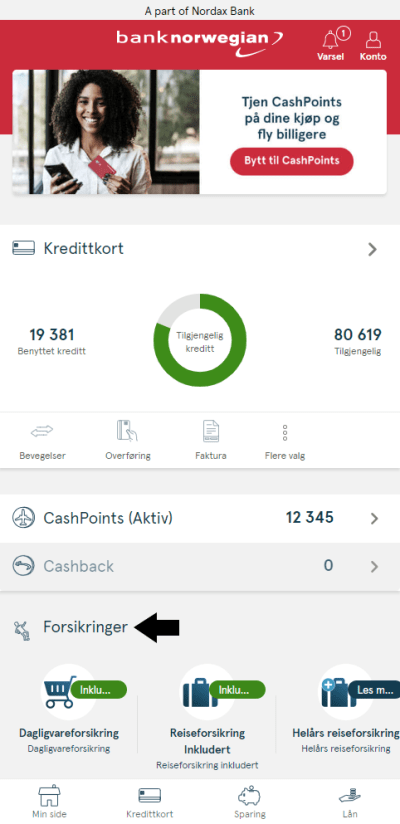400x824 pixels.
Task: Click the credit card icon beside Kredittkort heading
Action: 24,248
